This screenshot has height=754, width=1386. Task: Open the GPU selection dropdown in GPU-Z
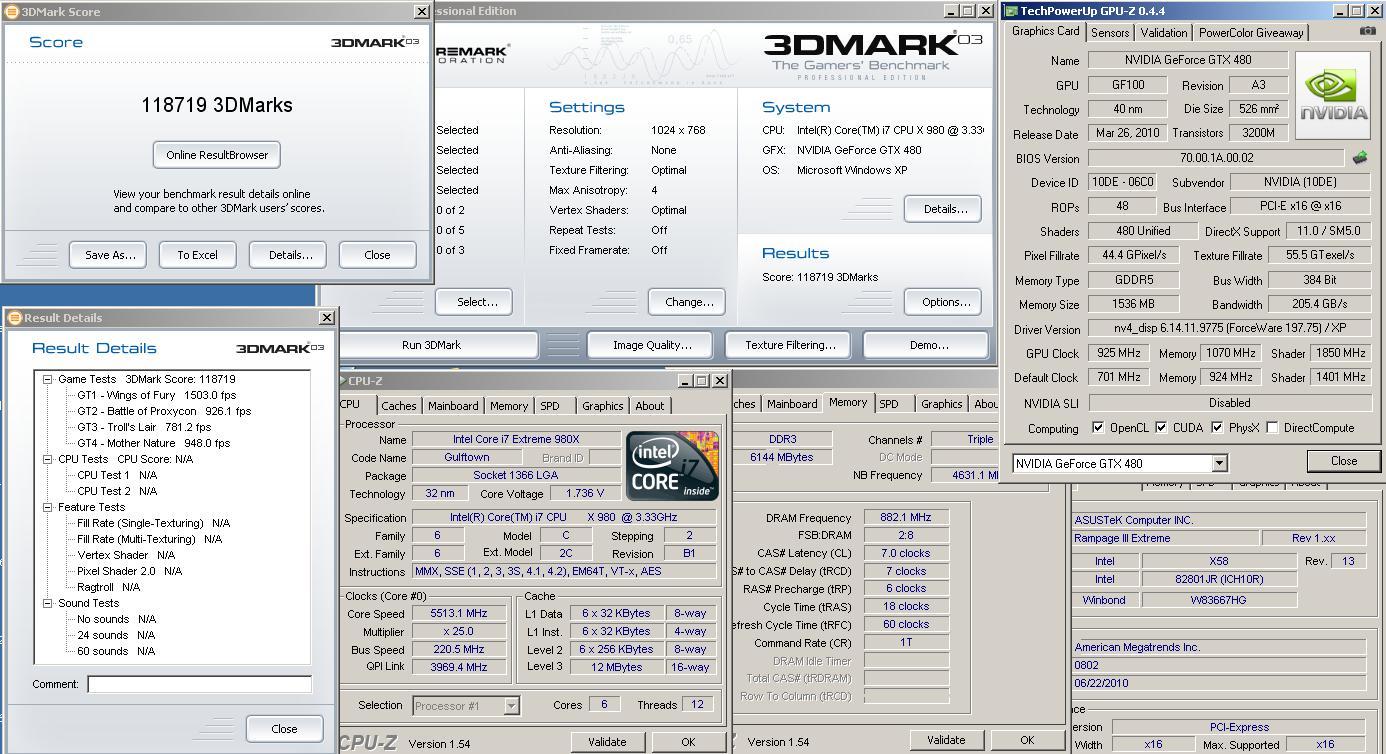1219,463
